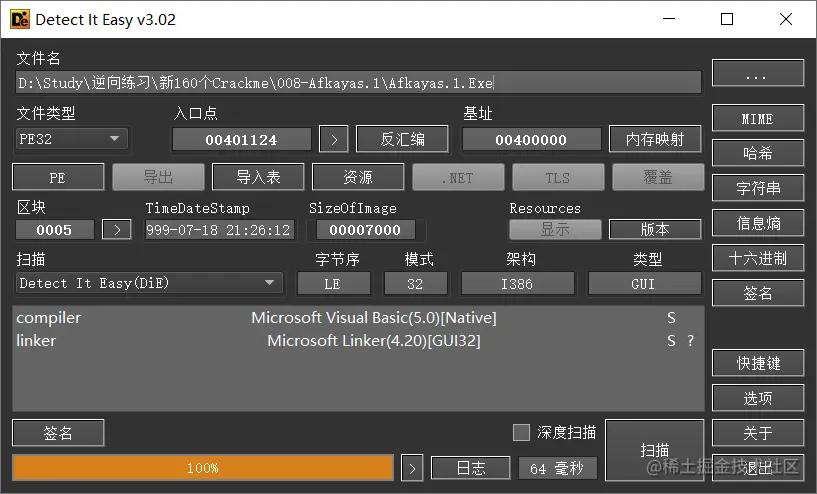Screen dimensions: 817x494
Task: Click the MIME button
Action: pos(758,118)
